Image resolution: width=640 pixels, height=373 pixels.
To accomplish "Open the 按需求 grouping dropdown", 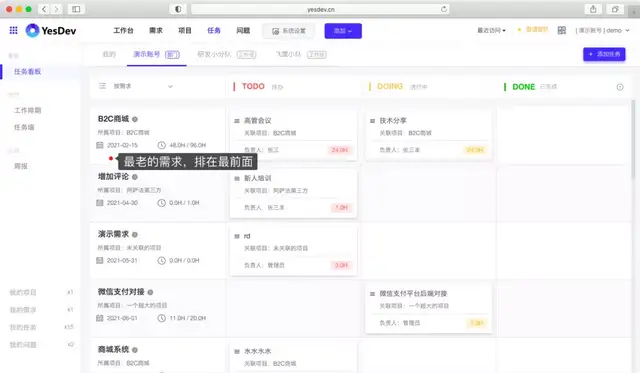I will pos(143,86).
